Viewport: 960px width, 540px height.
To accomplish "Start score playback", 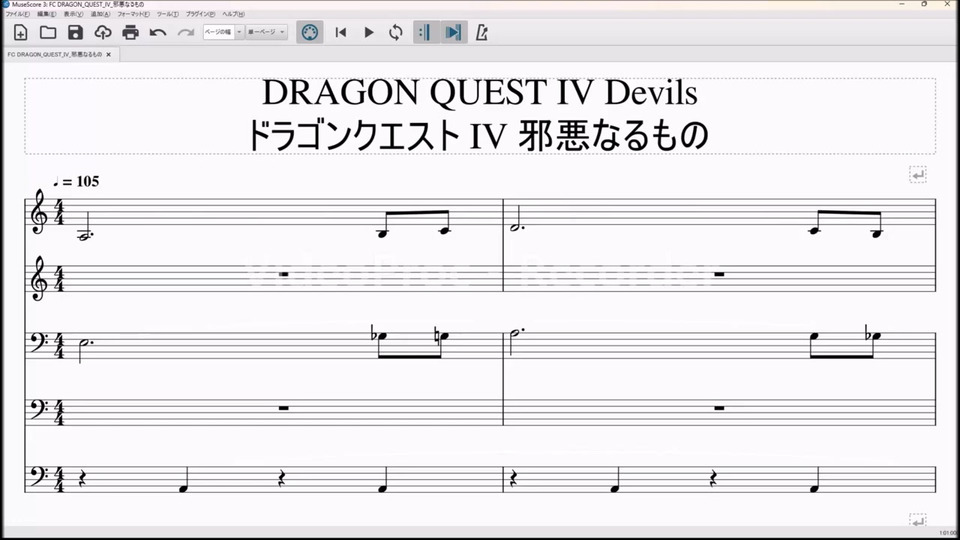I will 369,32.
